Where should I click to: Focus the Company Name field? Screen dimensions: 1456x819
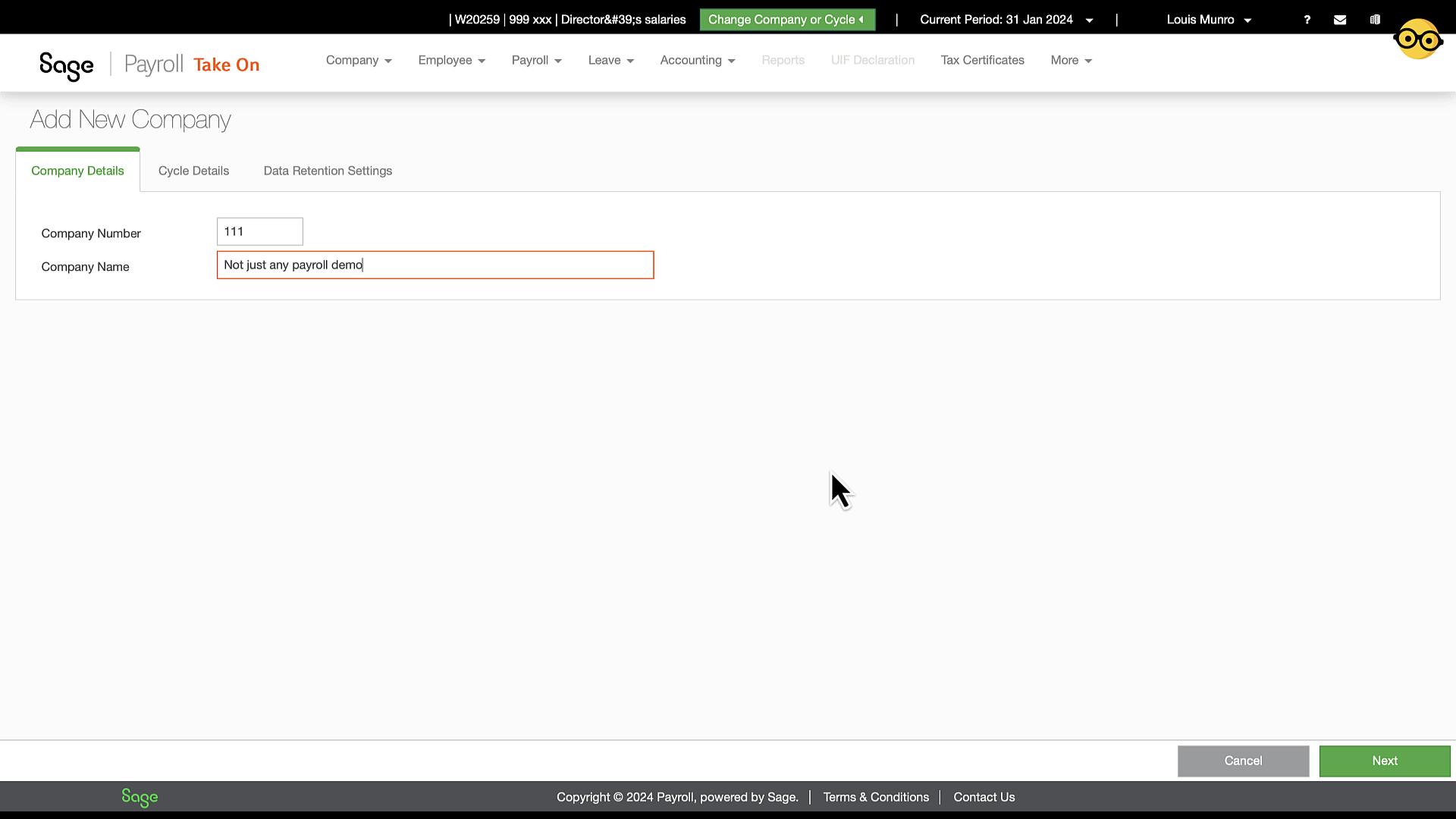tap(435, 265)
